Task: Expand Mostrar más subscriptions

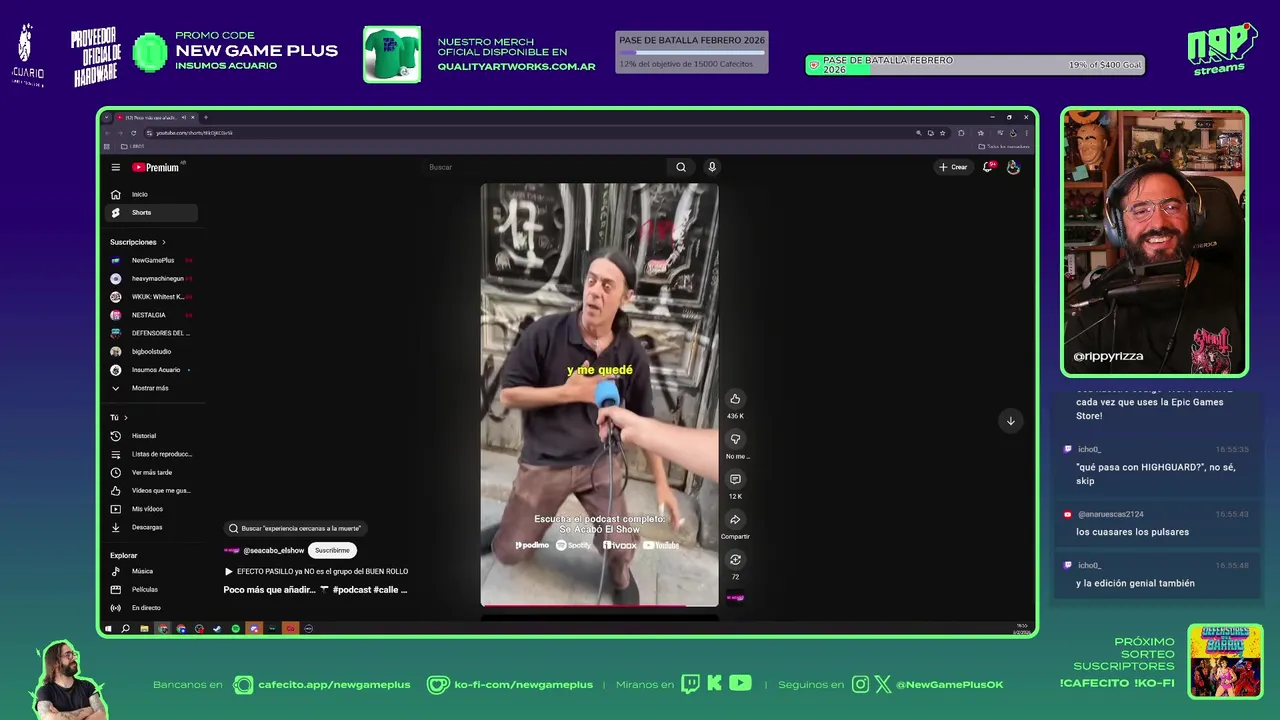Action: click(152, 388)
